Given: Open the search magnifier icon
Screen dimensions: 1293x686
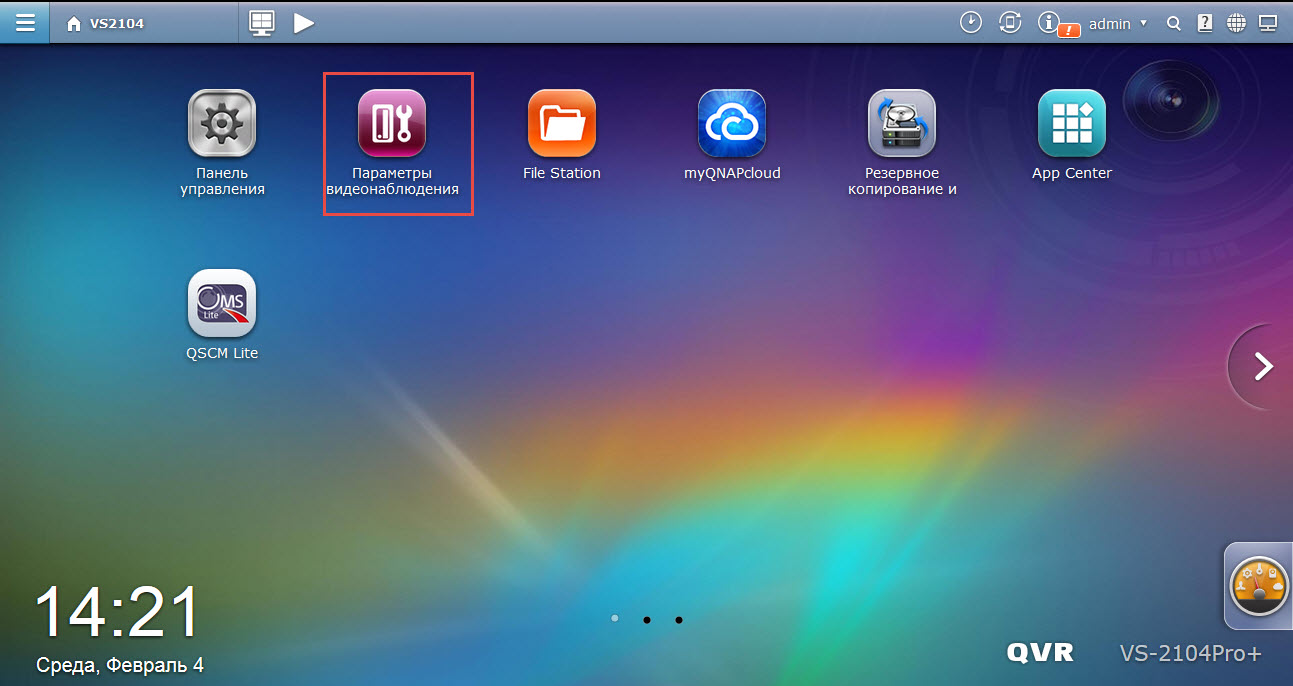Looking at the screenshot, I should coord(1174,23).
